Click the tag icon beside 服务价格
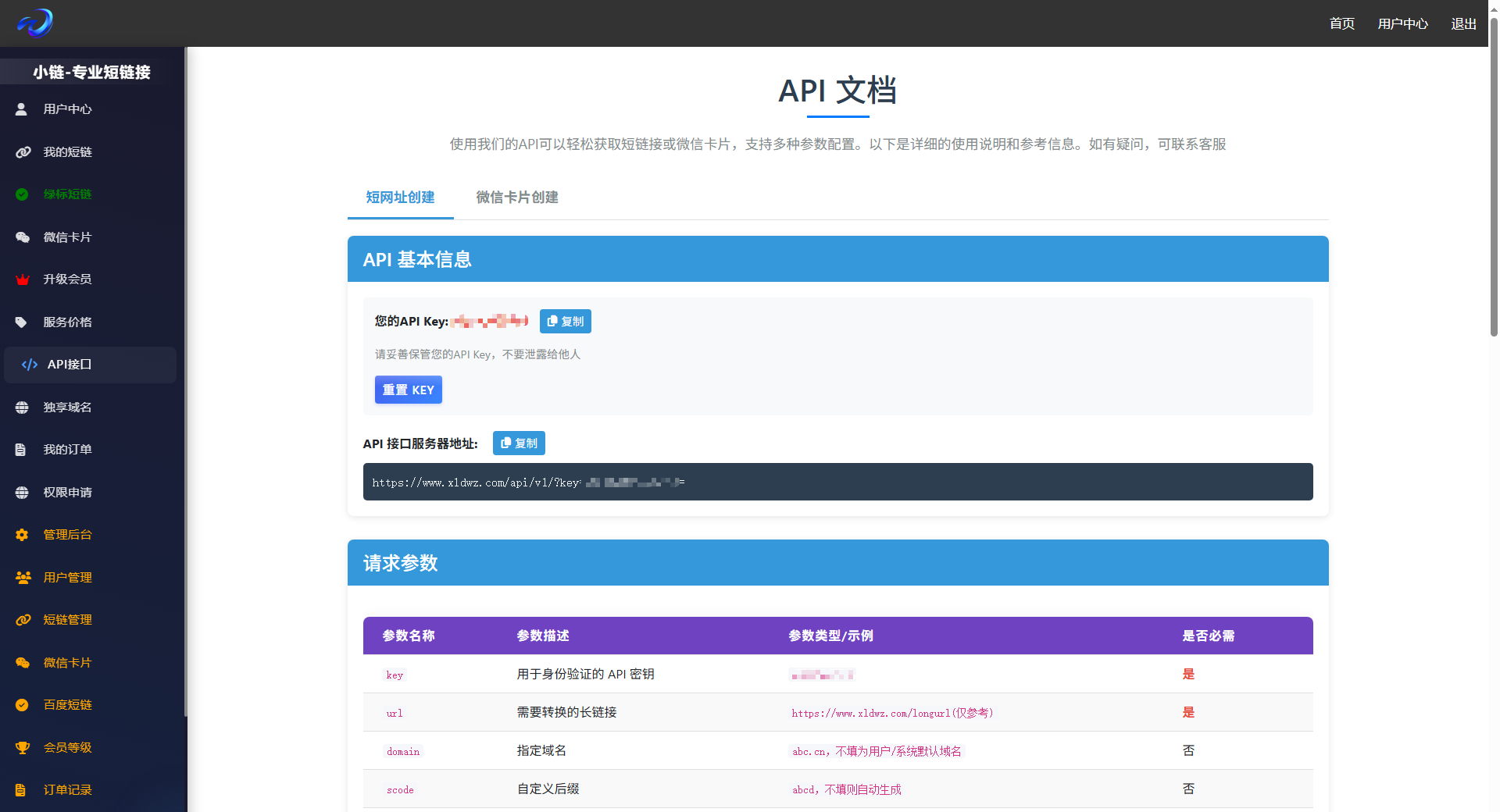 [22, 322]
